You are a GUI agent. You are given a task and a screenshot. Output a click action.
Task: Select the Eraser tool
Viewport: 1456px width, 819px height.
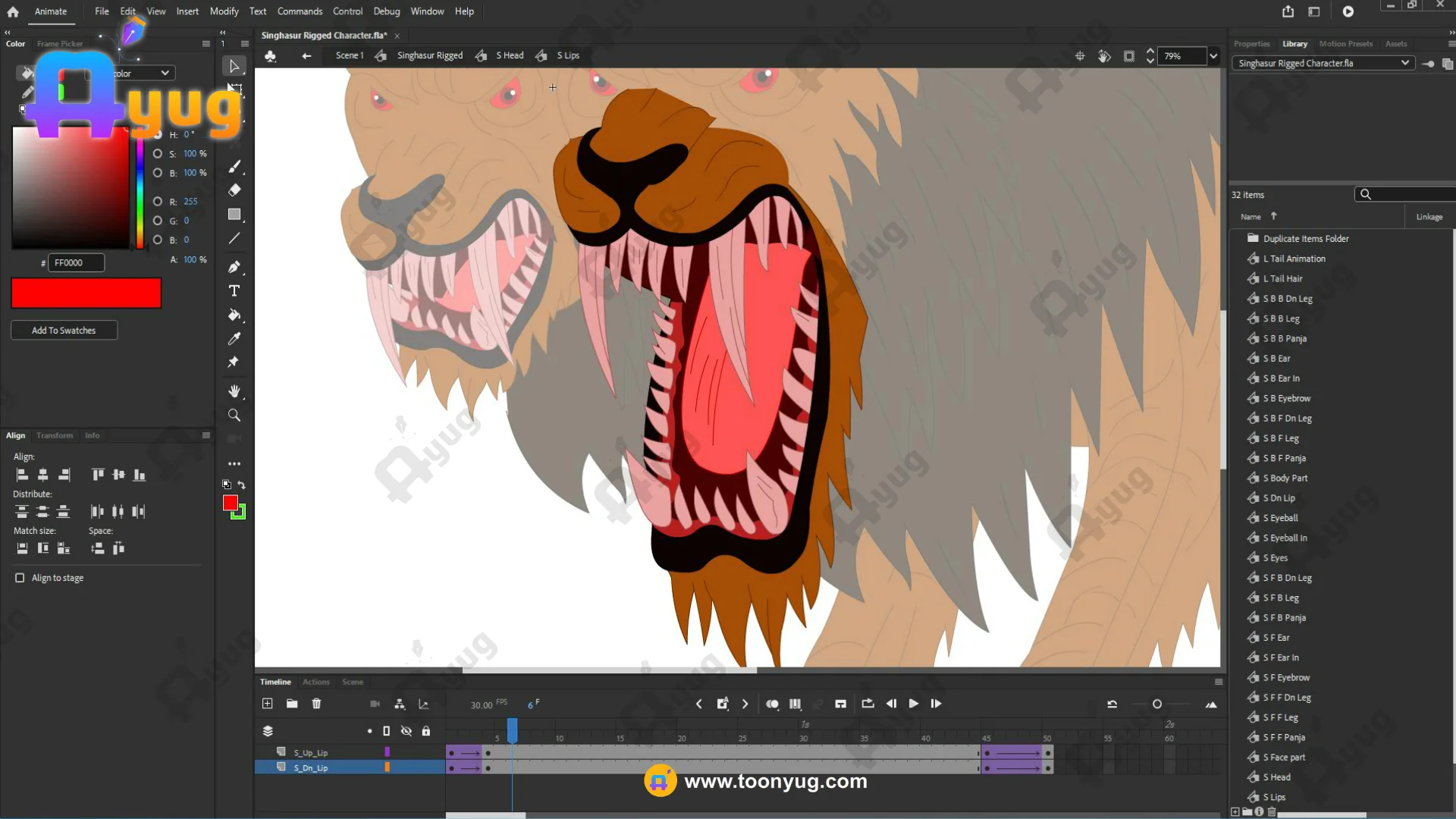[234, 190]
